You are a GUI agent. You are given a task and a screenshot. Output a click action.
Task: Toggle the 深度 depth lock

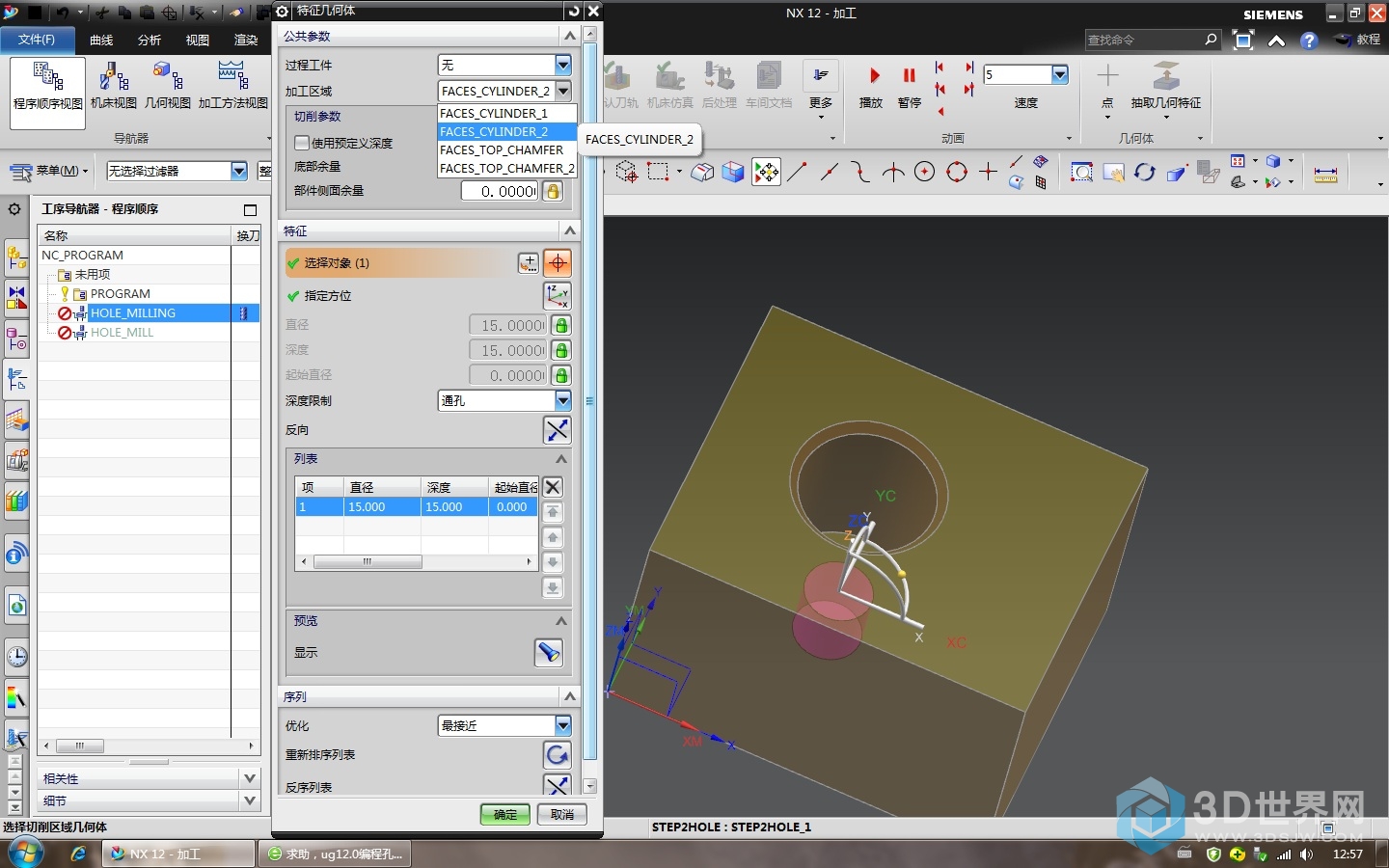click(x=561, y=350)
